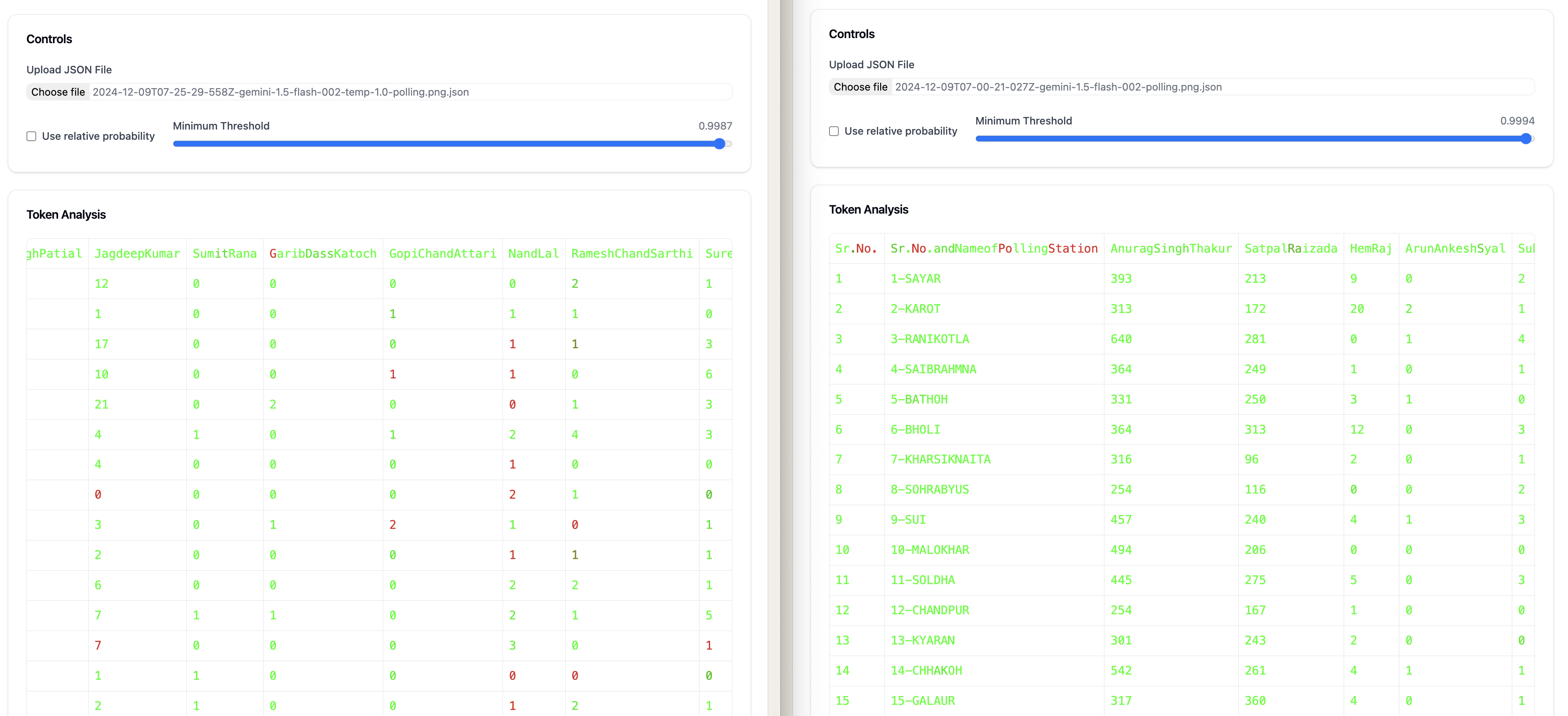This screenshot has width=1568, height=716.
Task: Click HemRaj column header
Action: 1370,249
